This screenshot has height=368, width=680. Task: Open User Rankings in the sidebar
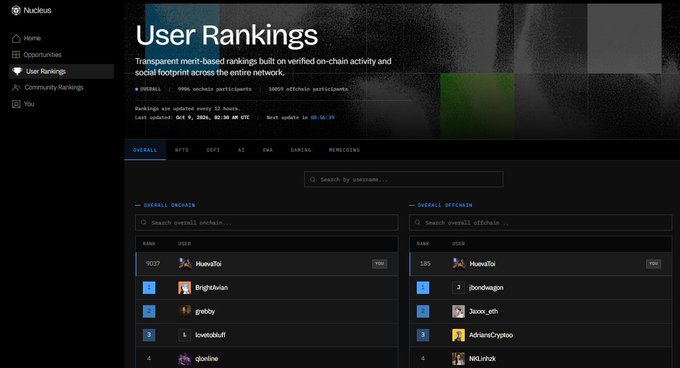61,71
